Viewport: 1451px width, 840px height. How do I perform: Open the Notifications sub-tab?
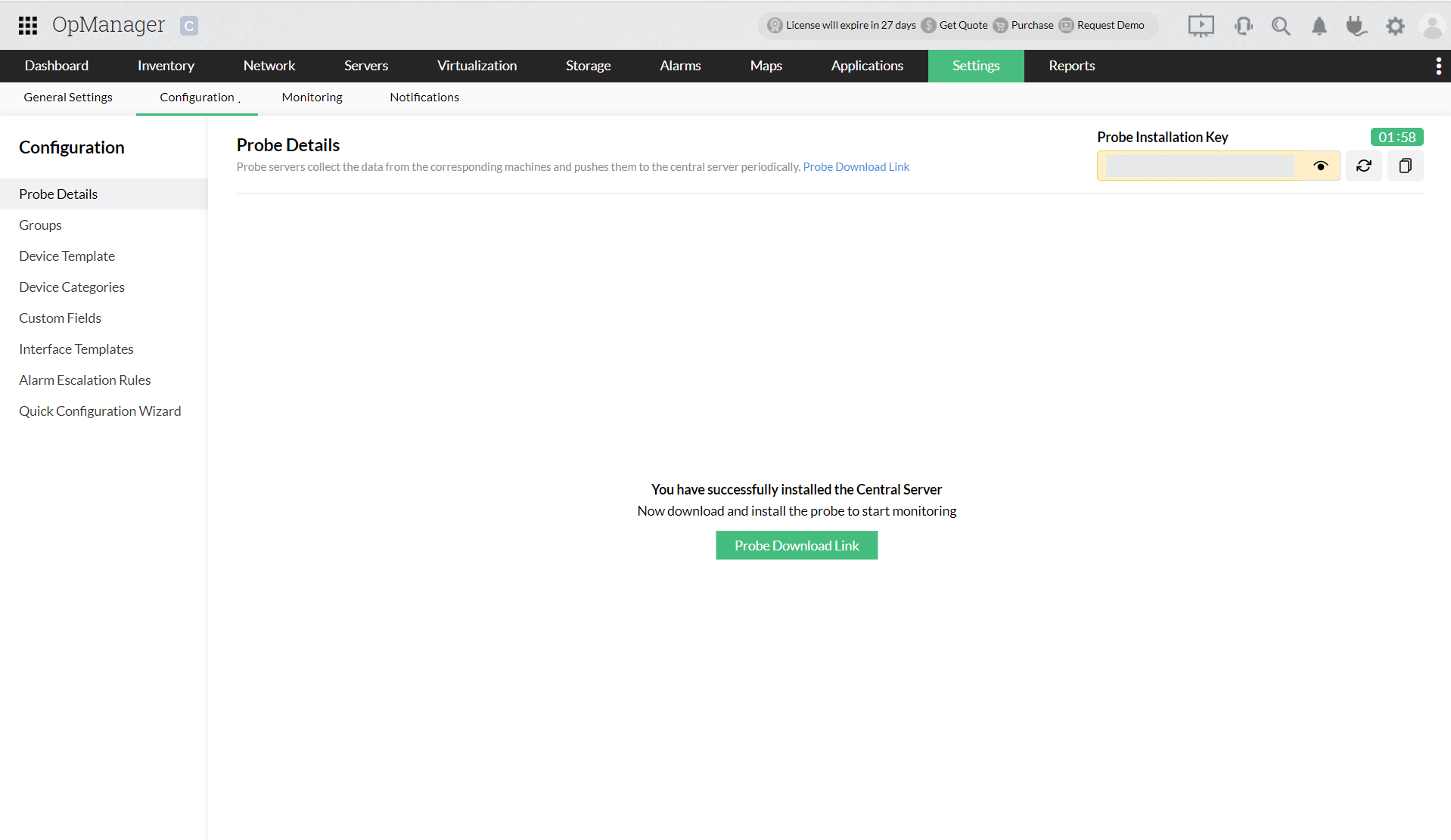tap(424, 98)
